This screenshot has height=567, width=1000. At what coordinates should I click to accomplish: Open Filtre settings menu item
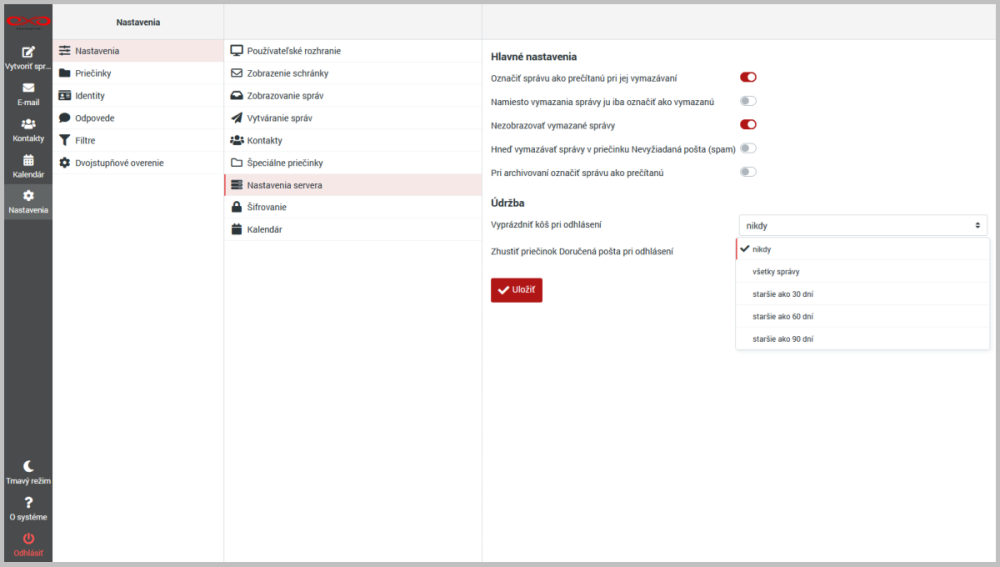138,140
